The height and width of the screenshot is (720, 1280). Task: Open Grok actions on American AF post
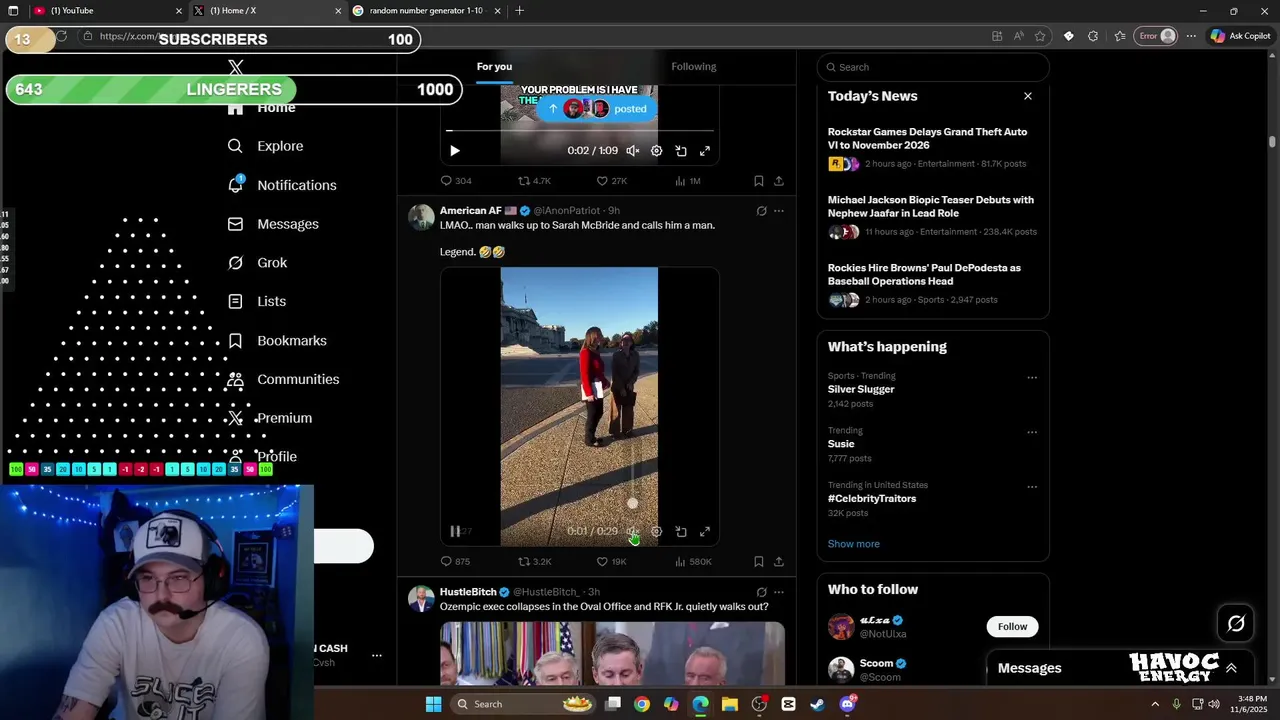[x=761, y=211]
